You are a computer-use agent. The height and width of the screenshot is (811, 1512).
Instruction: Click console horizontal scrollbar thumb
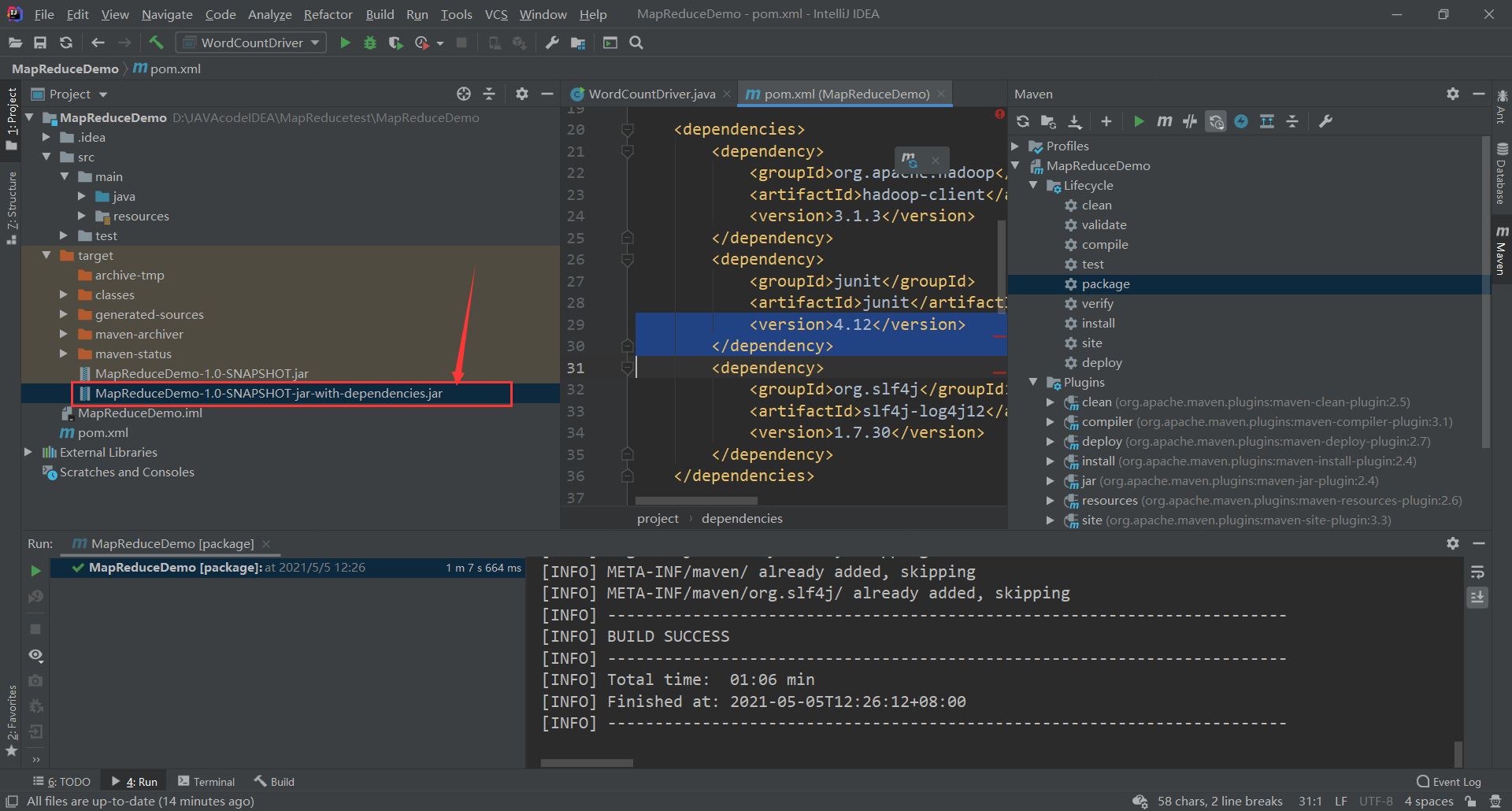(x=587, y=763)
